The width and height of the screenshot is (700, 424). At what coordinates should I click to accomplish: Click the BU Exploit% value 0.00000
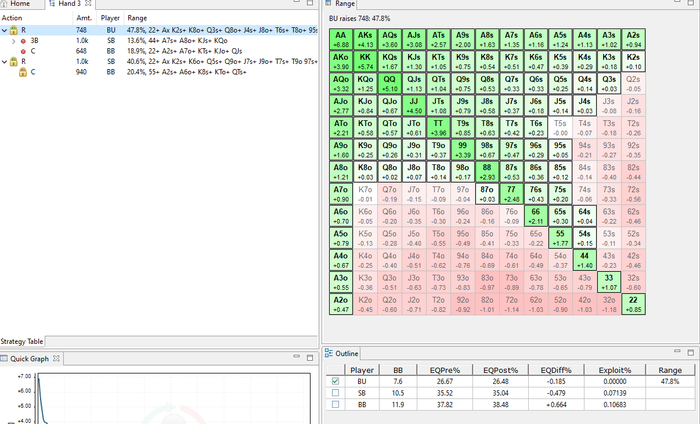click(615, 382)
